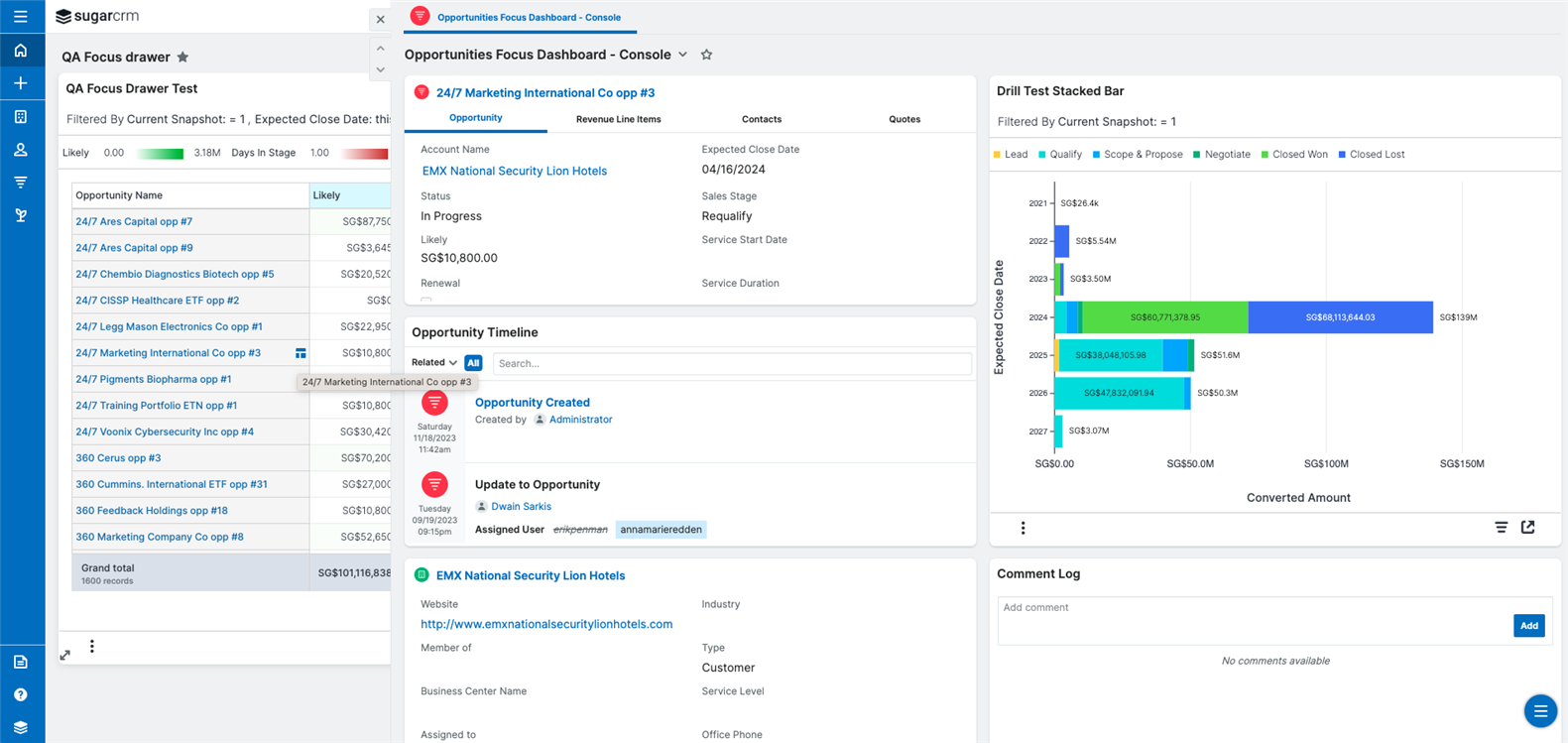Screen dimensions: 1568x743
Task: Open Drill Test Stacked Bar kebab menu
Action: (x=1023, y=528)
